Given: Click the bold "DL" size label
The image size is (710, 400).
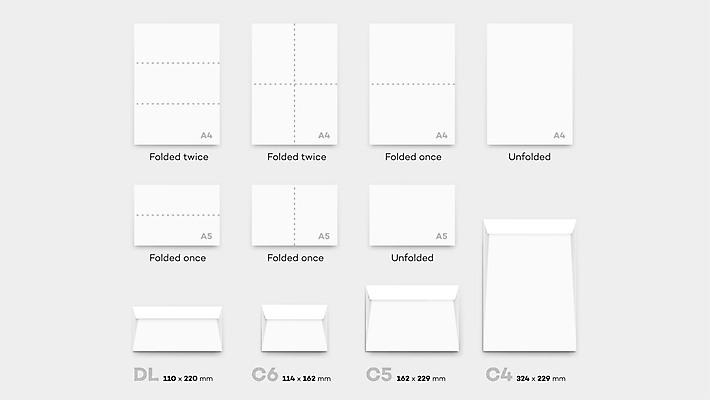Looking at the screenshot, I should (146, 376).
